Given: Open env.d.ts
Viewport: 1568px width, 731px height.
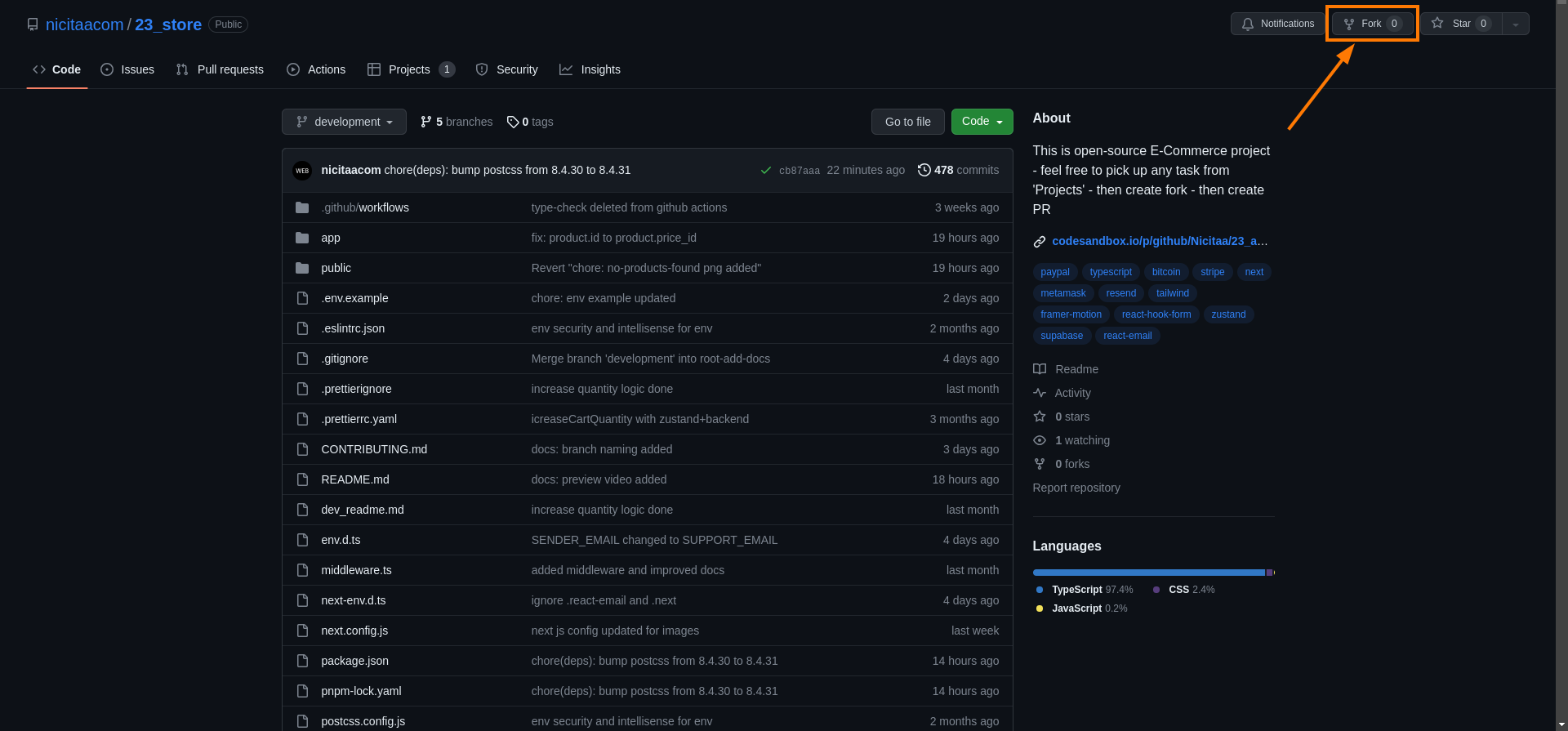Looking at the screenshot, I should [341, 540].
